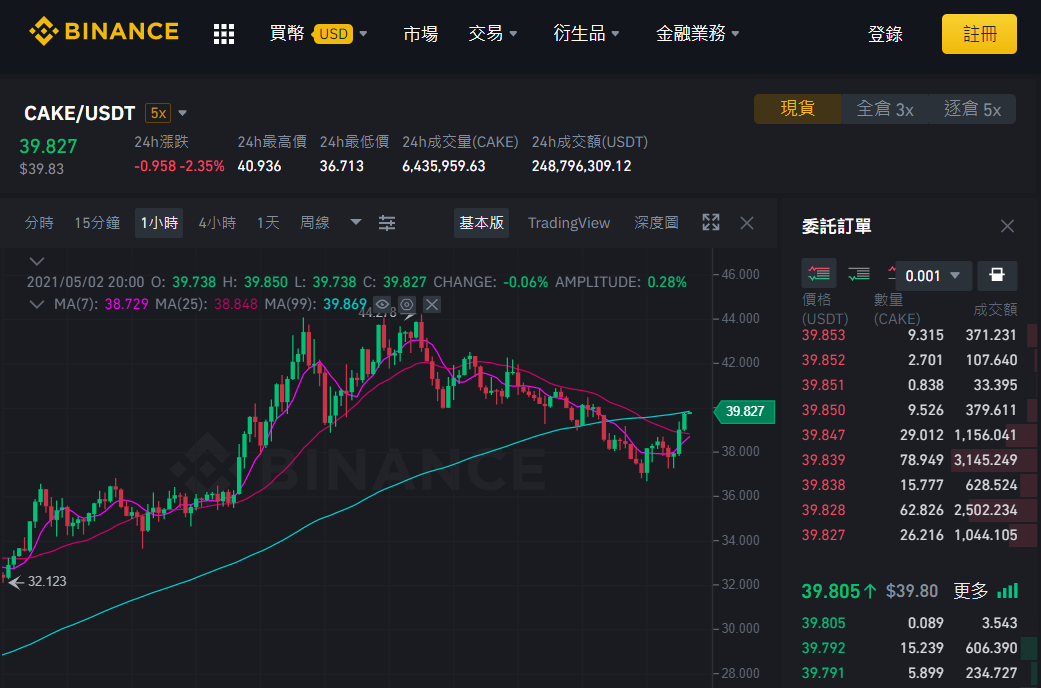The image size is (1041, 688).
Task: Click the 32.123 low price marker
Action: [46, 581]
